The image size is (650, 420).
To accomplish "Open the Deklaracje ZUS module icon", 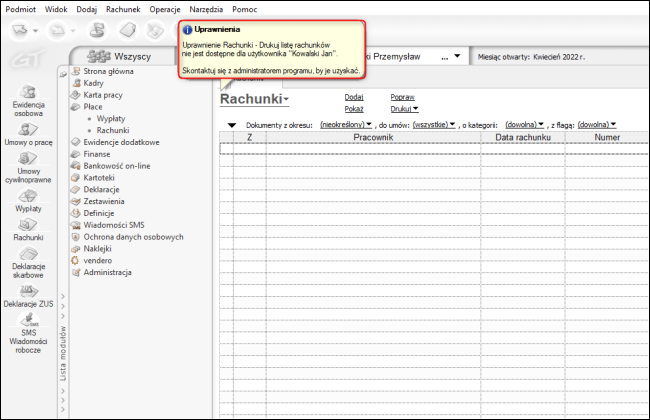I will coord(28,291).
